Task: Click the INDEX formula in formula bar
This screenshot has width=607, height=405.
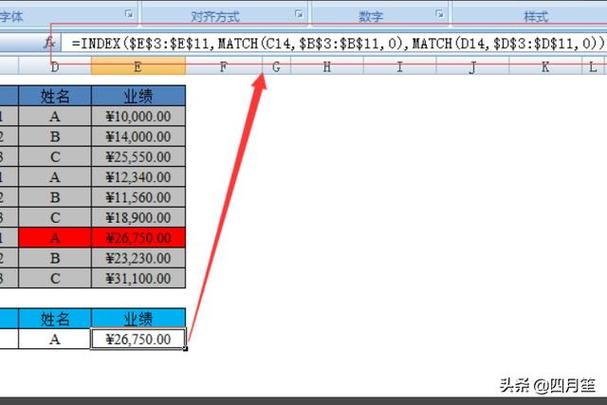Action: pos(330,44)
